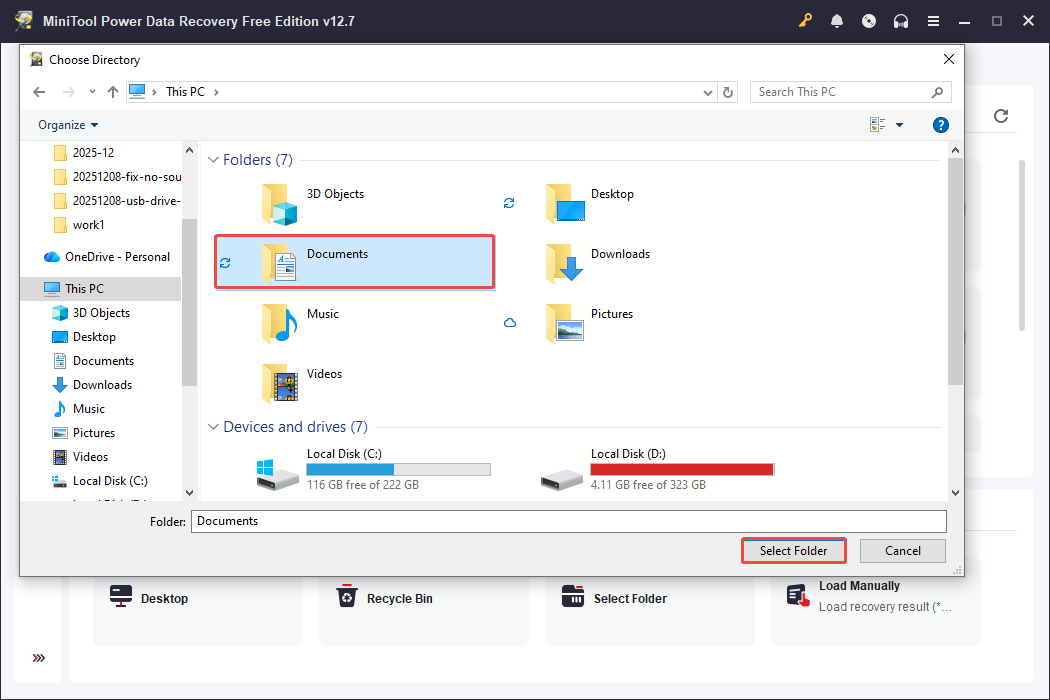Click the refresh icon beside address bar
This screenshot has height=700, width=1050.
point(729,92)
